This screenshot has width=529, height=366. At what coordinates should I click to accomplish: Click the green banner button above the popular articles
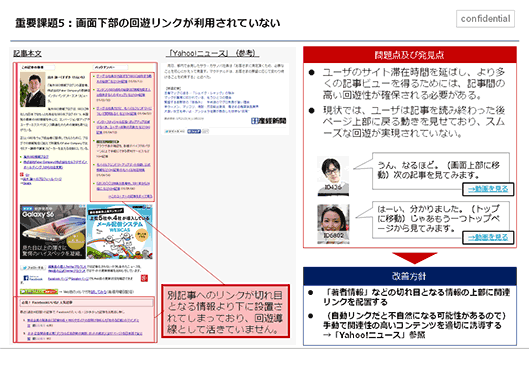pyautogui.click(x=39, y=291)
